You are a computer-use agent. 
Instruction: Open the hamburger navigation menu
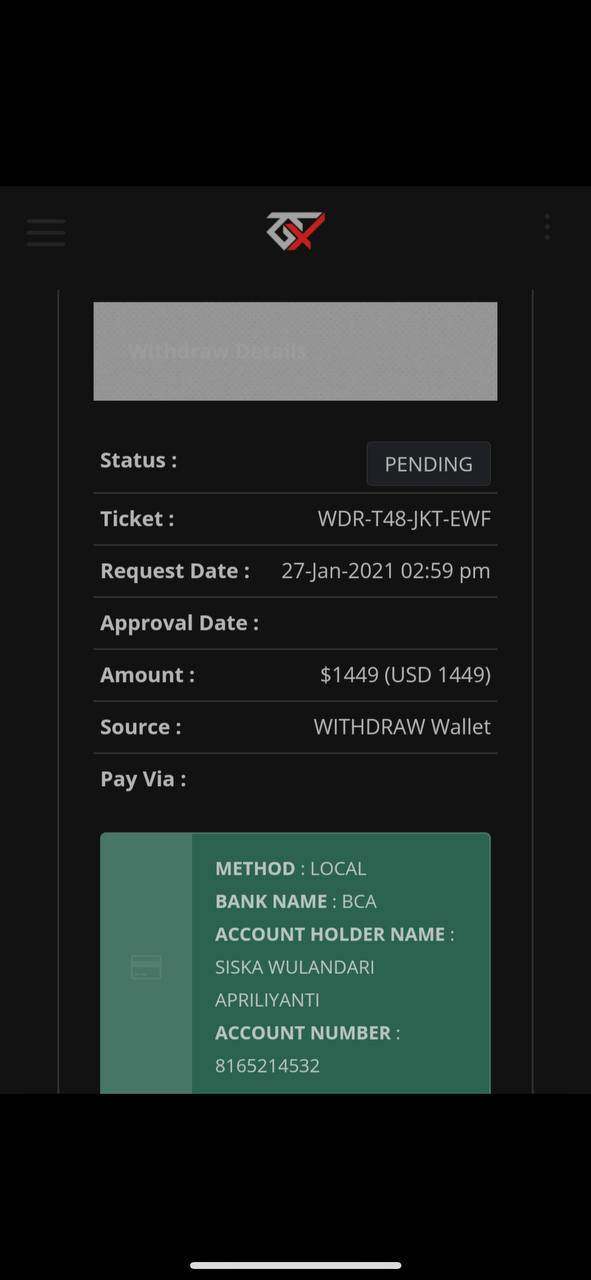[46, 232]
